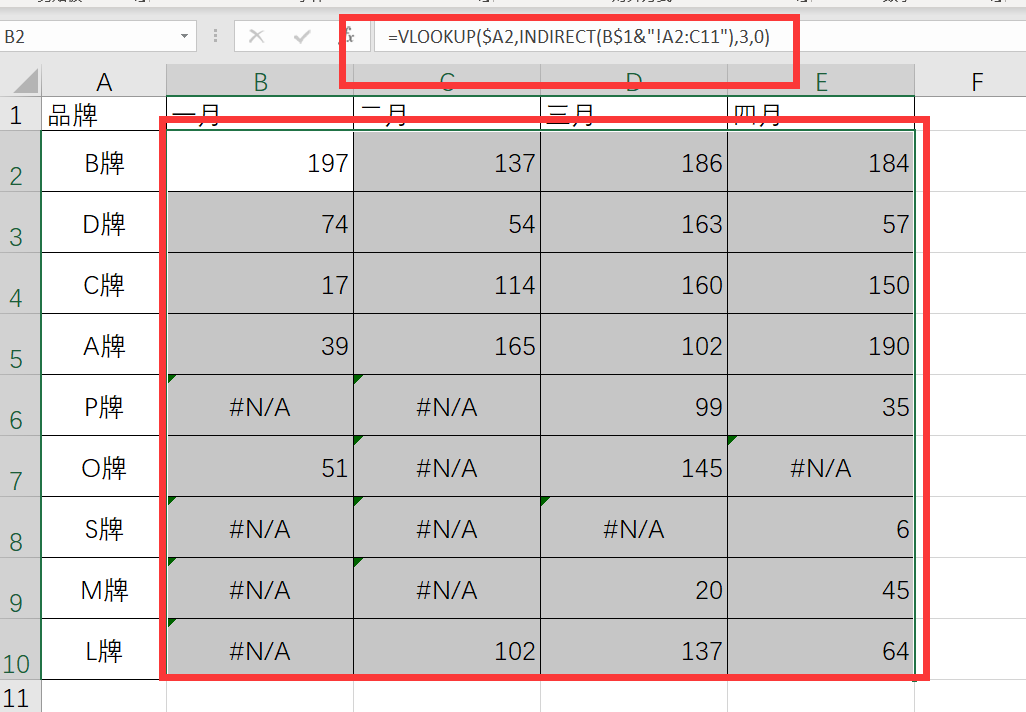Click the #N/A cell in L牌 row
This screenshot has height=712, width=1026.
click(260, 649)
